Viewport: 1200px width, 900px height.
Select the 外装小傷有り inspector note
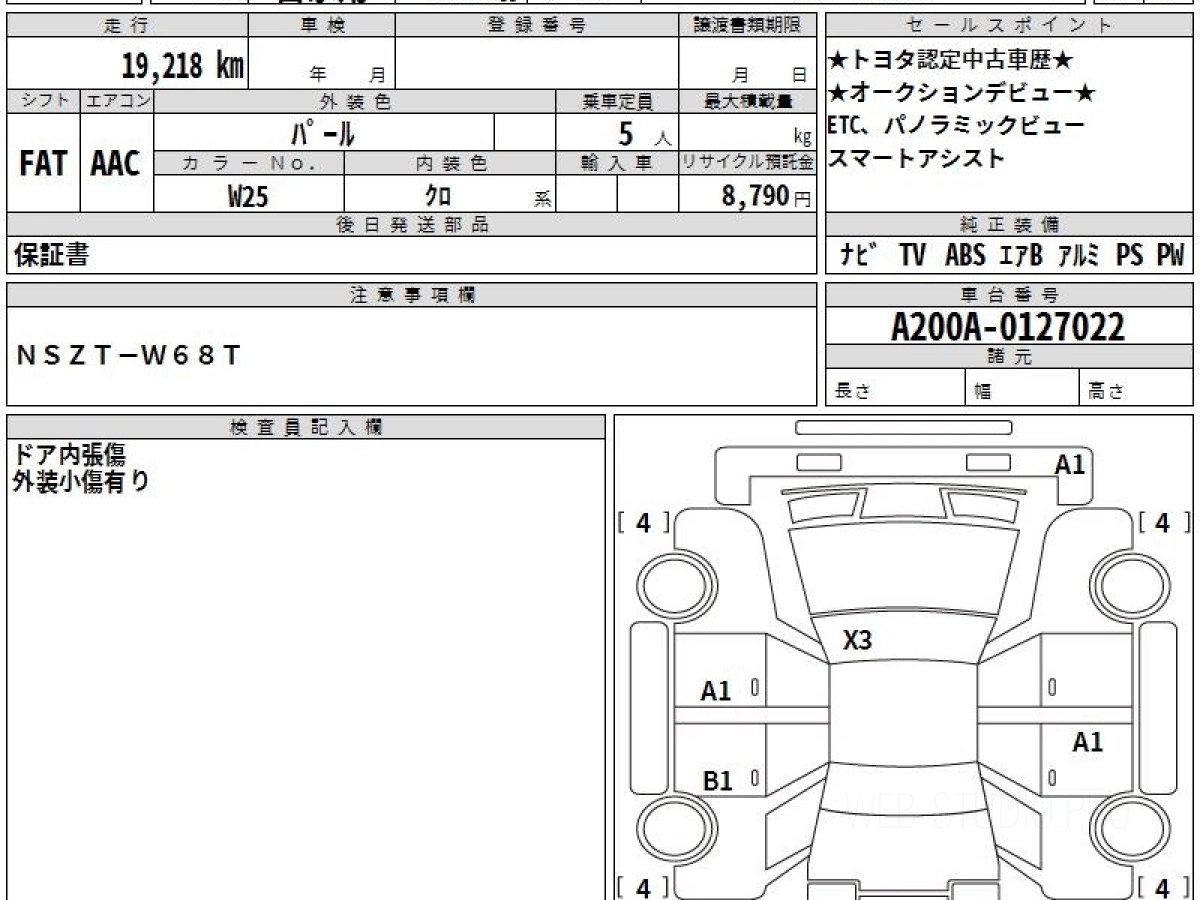pos(81,480)
